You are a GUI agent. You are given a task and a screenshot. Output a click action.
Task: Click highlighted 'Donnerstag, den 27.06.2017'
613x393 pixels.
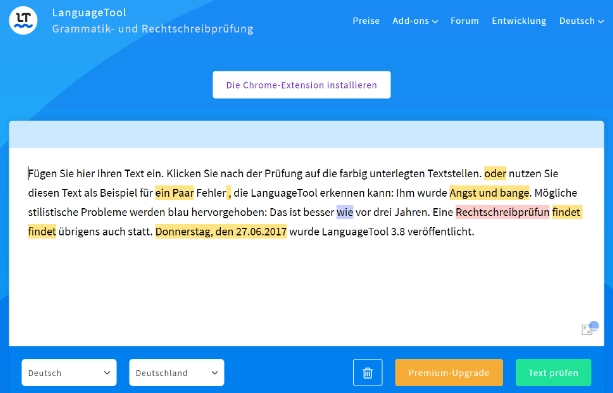click(x=221, y=231)
